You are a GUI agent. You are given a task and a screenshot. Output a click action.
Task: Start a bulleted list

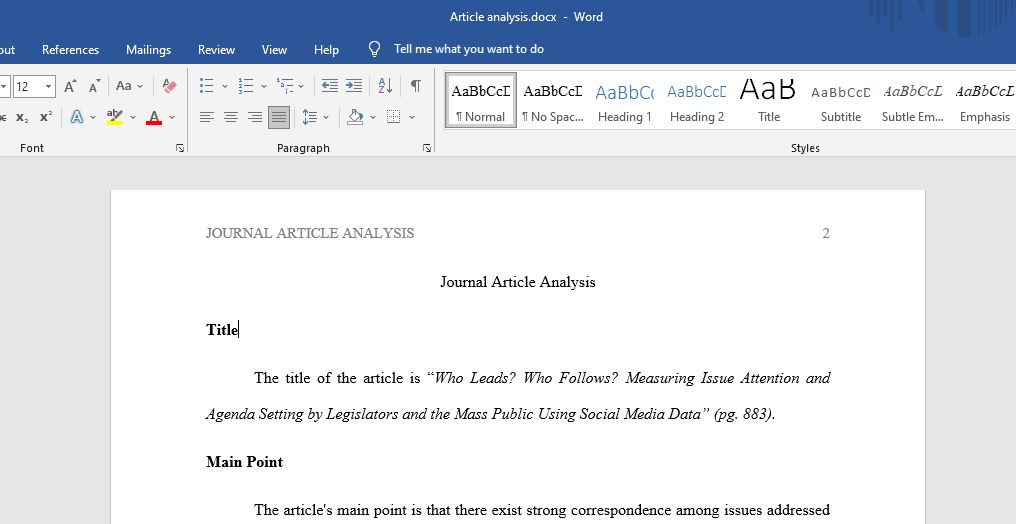point(207,85)
